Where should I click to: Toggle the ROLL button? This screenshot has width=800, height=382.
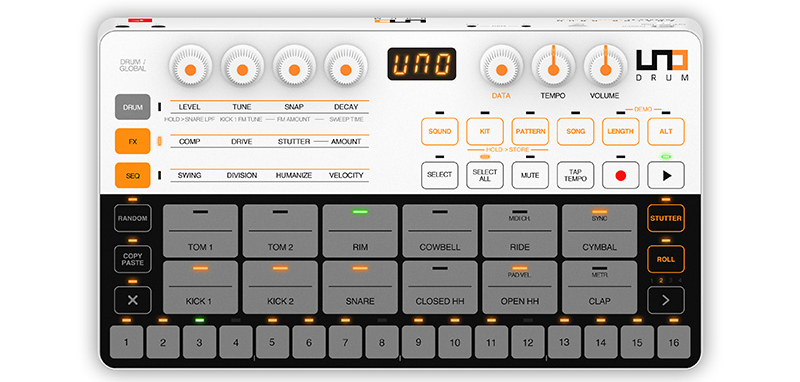[666, 259]
